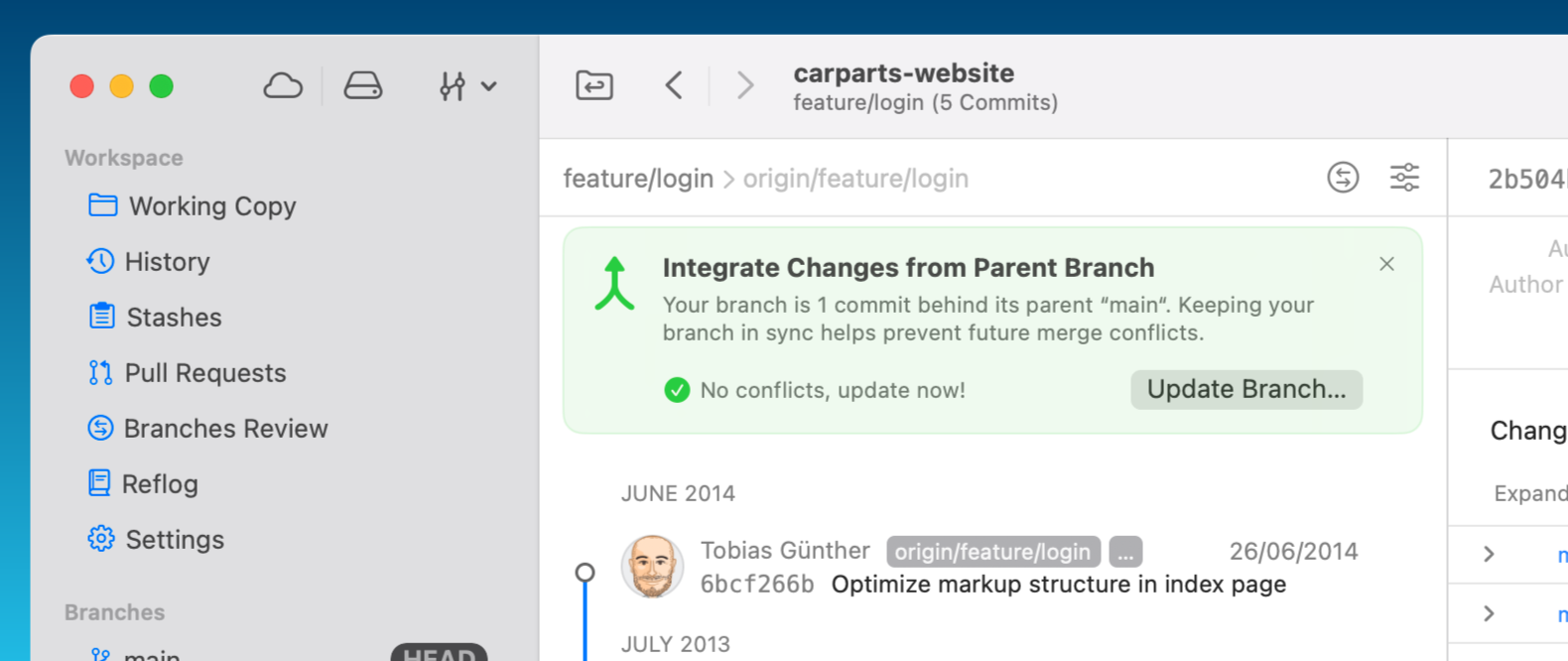Screen dimensions: 1568x661
Task: Expand additional refs ellipsis badge
Action: pos(1125,552)
